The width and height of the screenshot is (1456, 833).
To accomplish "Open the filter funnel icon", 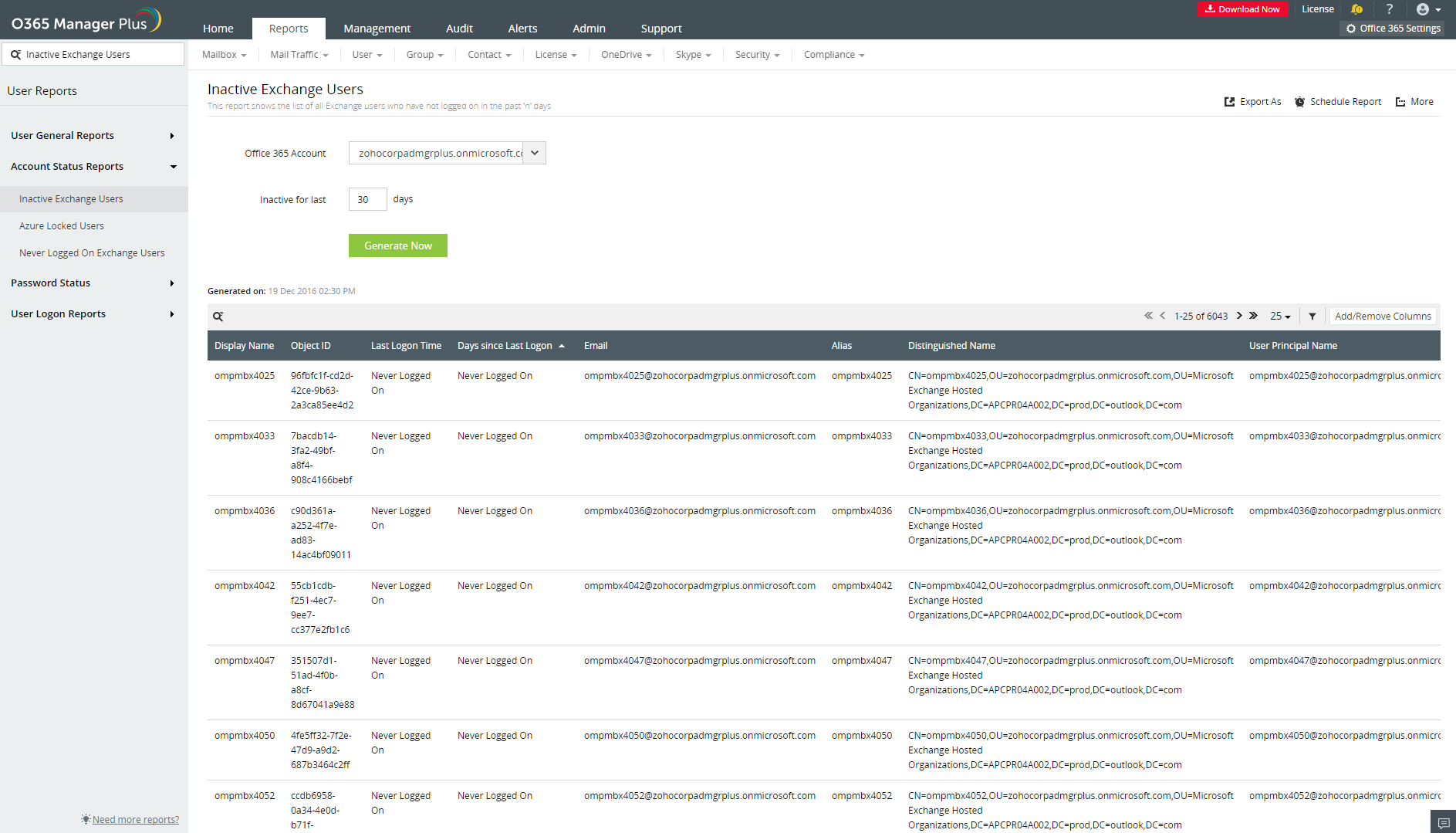I will point(1312,317).
